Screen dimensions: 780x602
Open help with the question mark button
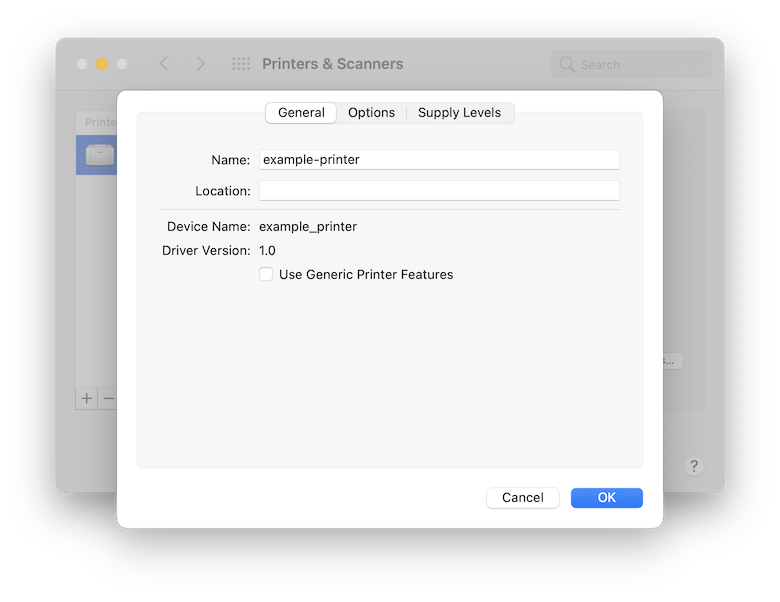[694, 466]
